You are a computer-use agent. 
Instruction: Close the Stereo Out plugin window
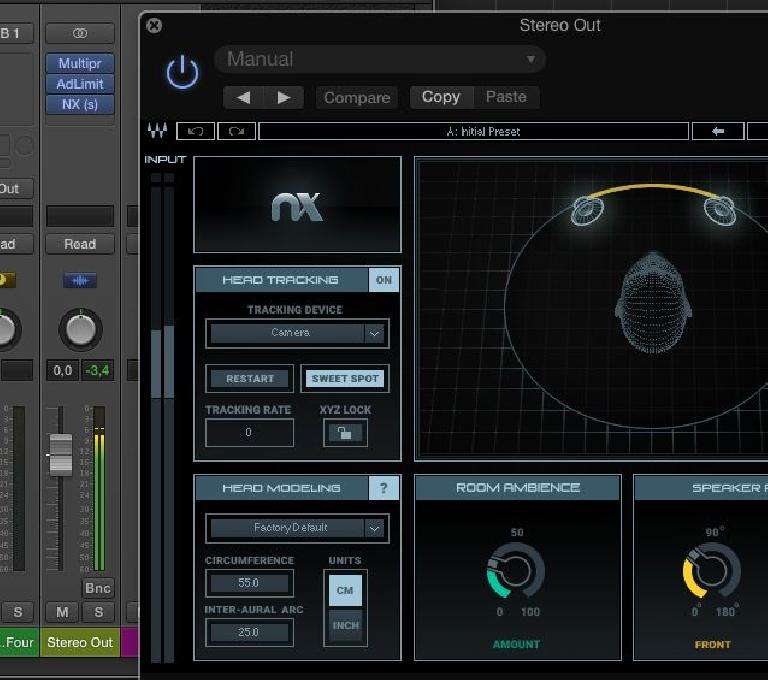pos(154,25)
